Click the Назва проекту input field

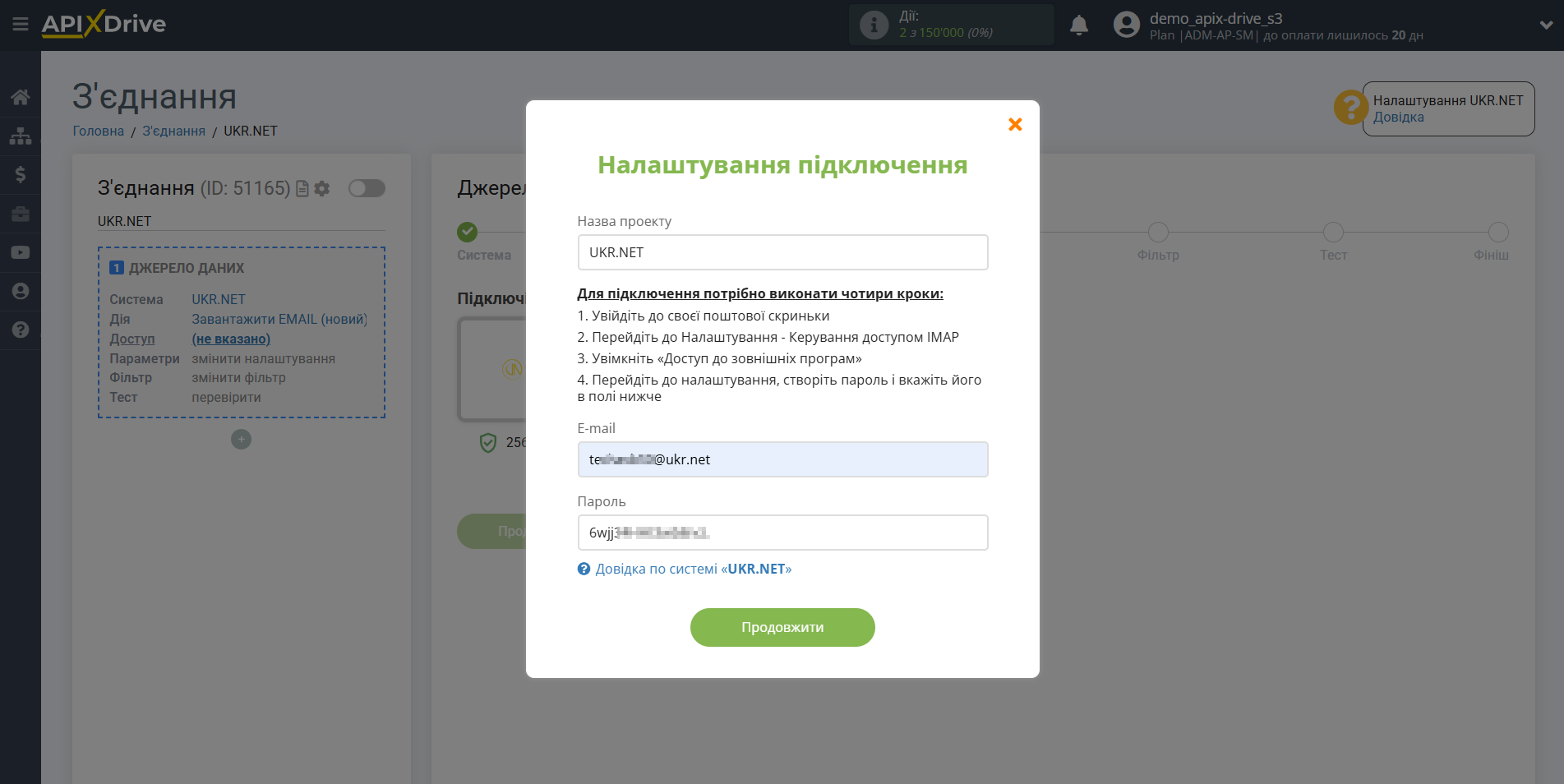click(x=782, y=252)
